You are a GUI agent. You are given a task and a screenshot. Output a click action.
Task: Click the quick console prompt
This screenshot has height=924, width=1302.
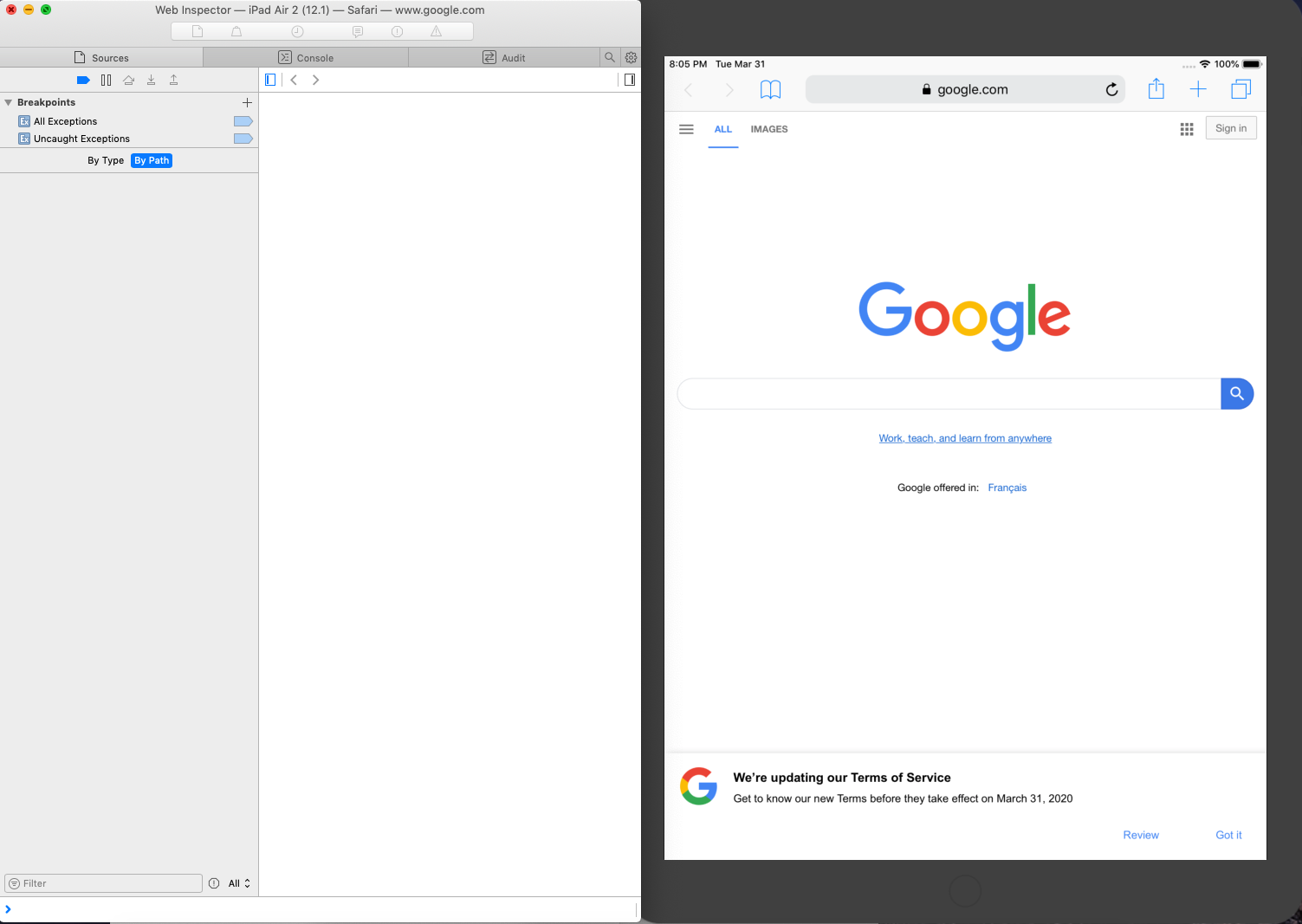coord(321,909)
